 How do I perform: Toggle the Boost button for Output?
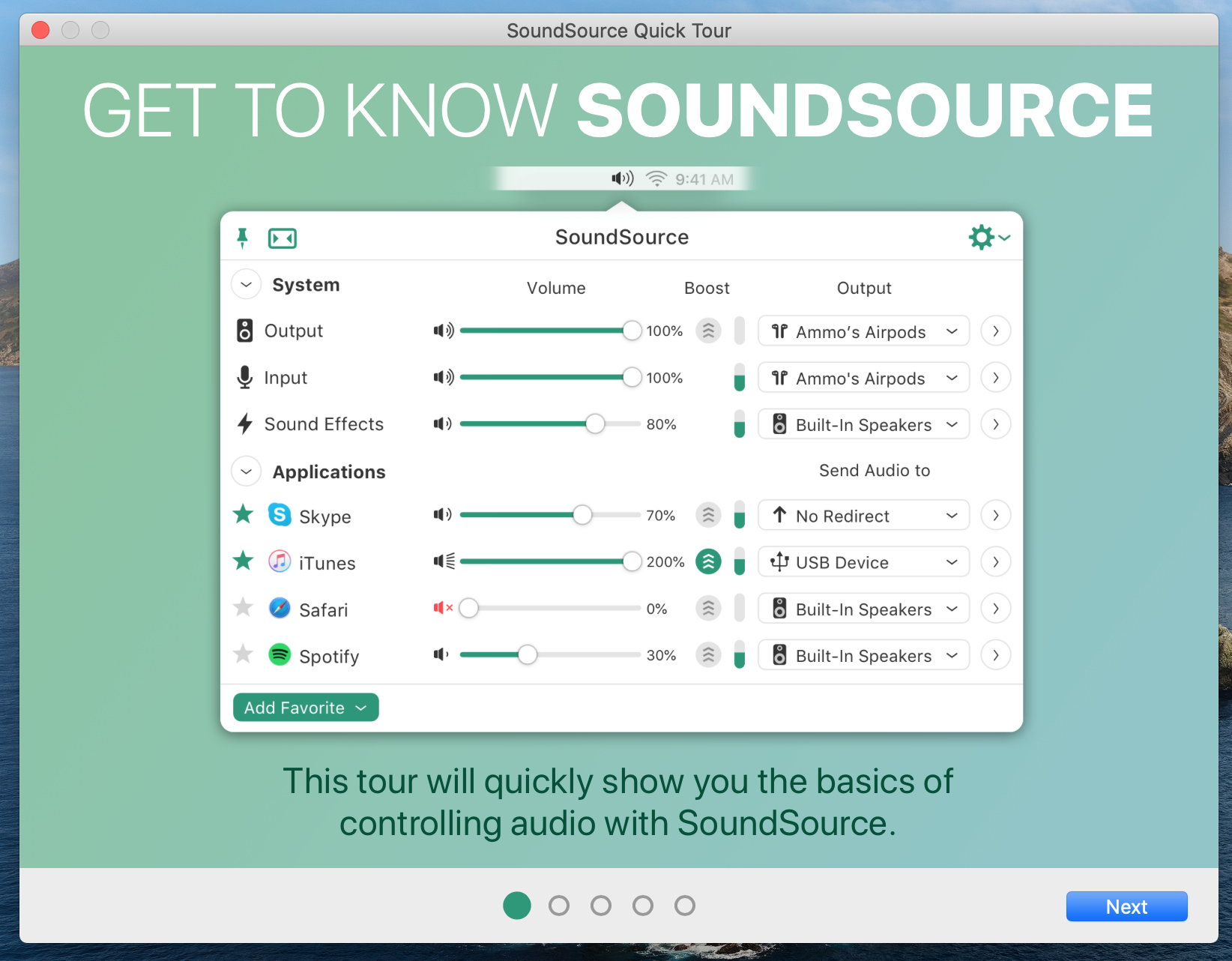click(x=708, y=331)
